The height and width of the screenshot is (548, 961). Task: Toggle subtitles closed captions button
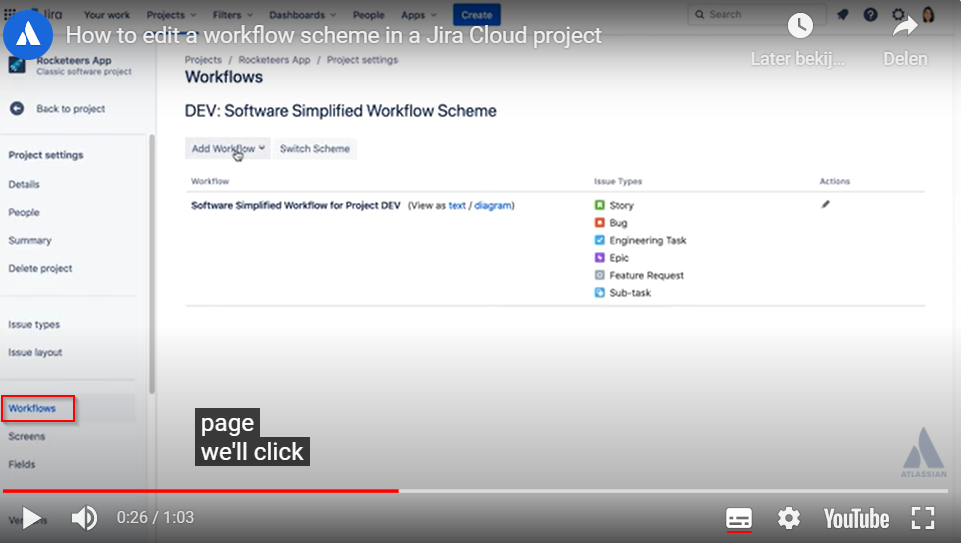(x=739, y=519)
